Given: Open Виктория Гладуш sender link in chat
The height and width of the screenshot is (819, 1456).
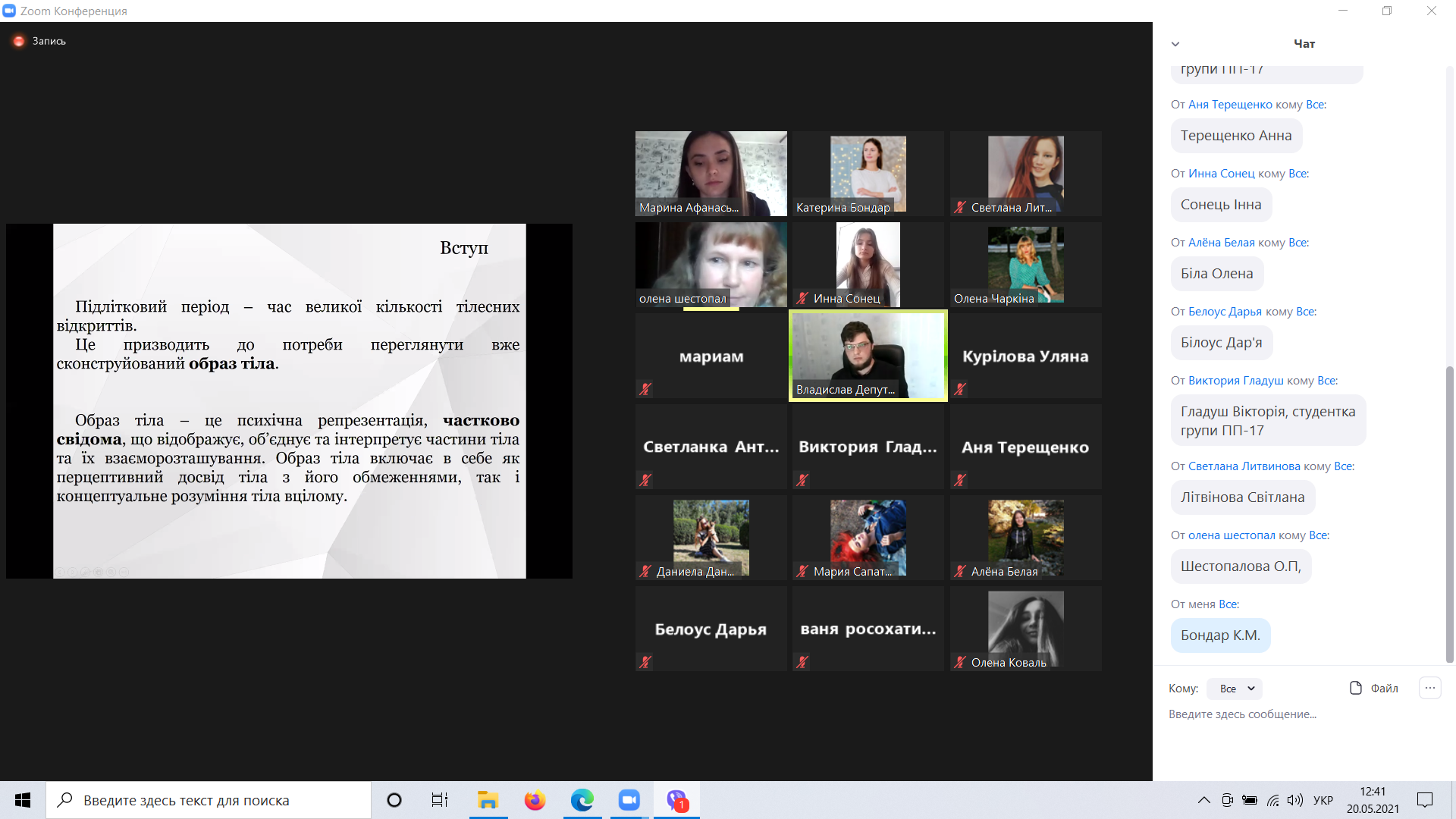Looking at the screenshot, I should click(1235, 381).
